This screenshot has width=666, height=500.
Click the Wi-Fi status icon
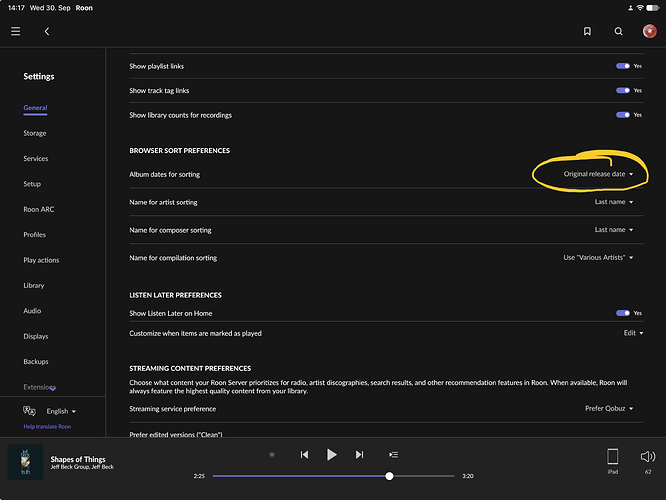pos(640,8)
